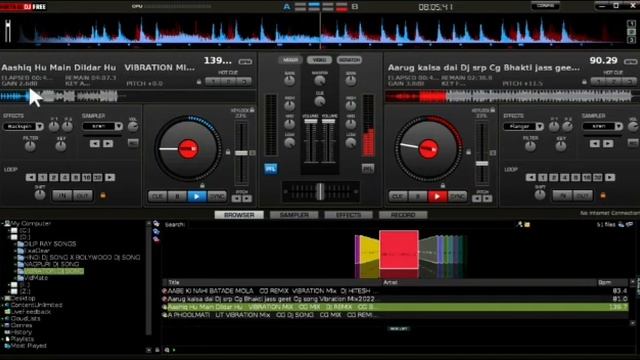The height and width of the screenshot is (360, 640).
Task: Enable PFL headphone cue for deck A
Action: (271, 169)
